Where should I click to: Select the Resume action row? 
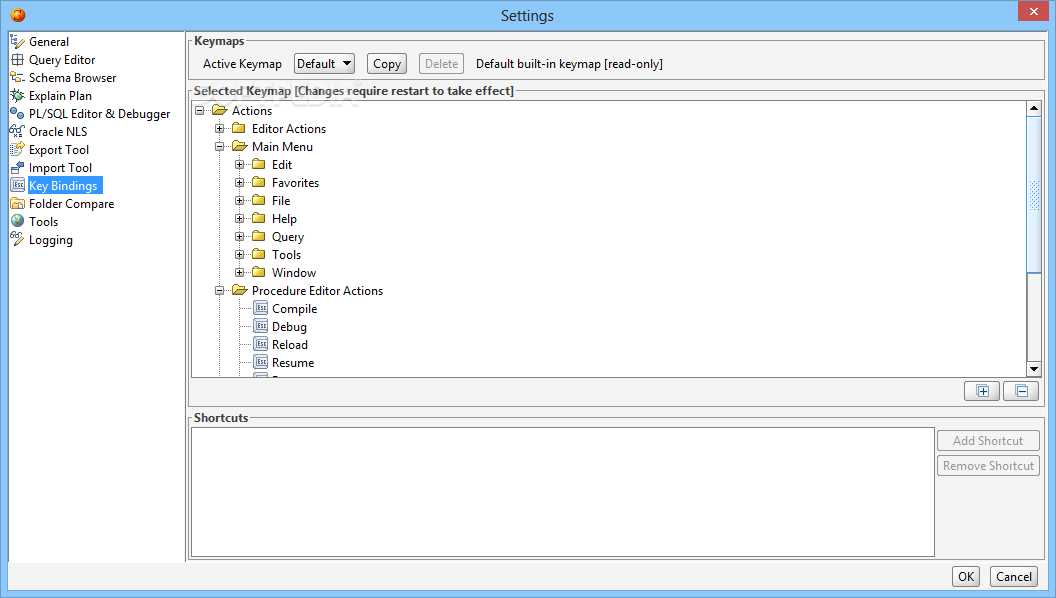(x=293, y=362)
